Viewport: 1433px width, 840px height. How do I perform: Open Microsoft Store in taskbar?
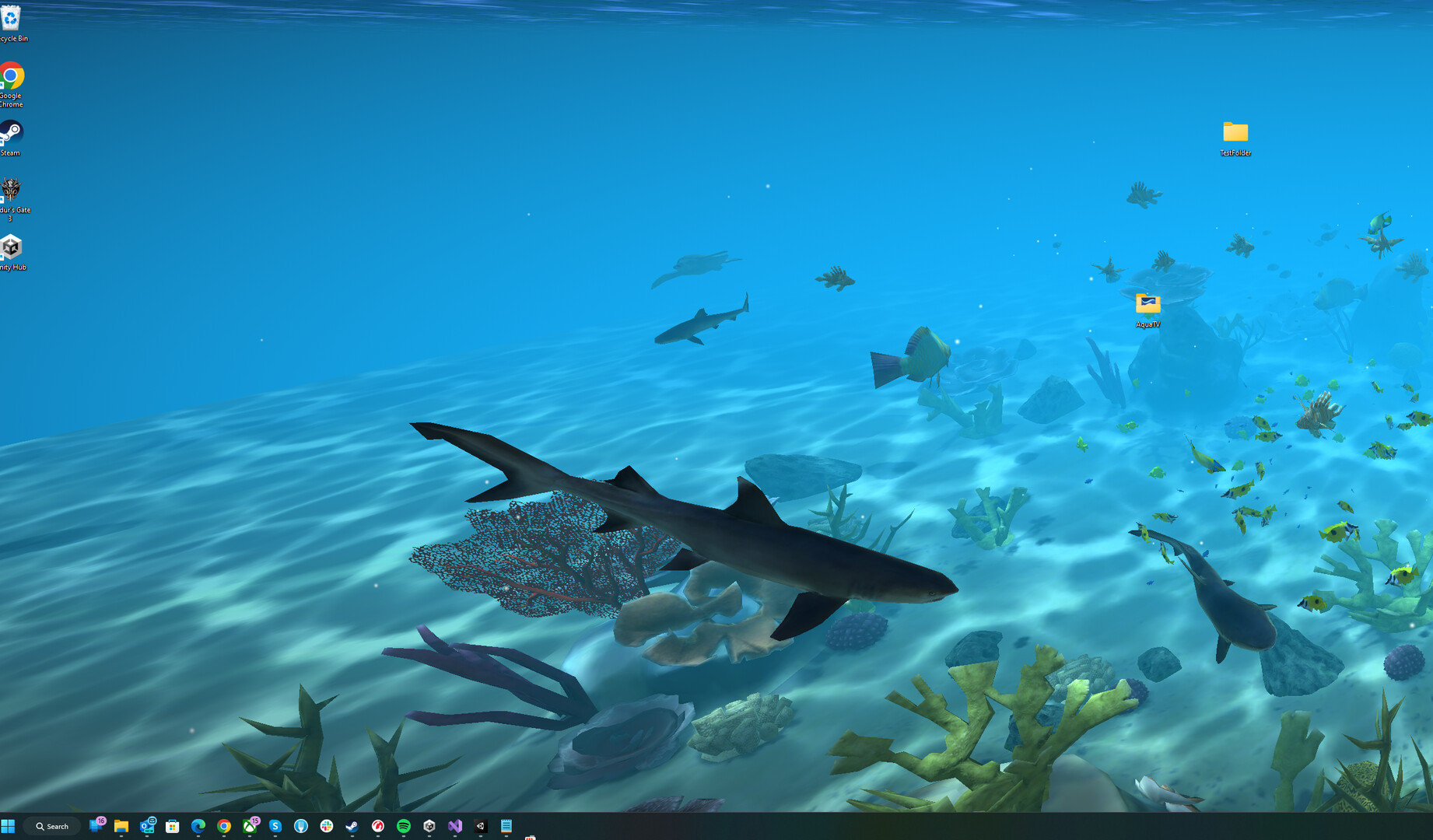coord(173,826)
